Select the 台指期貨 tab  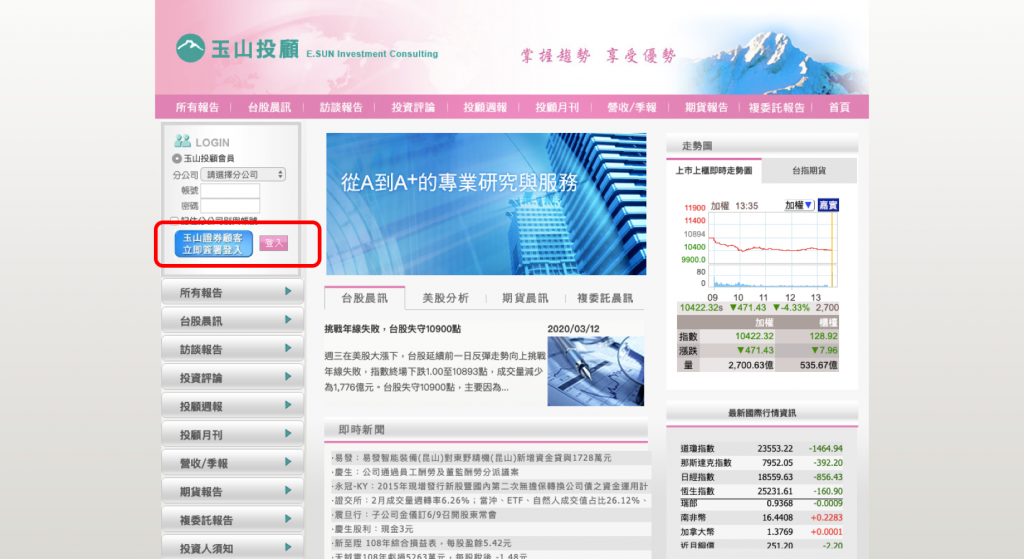[809, 170]
